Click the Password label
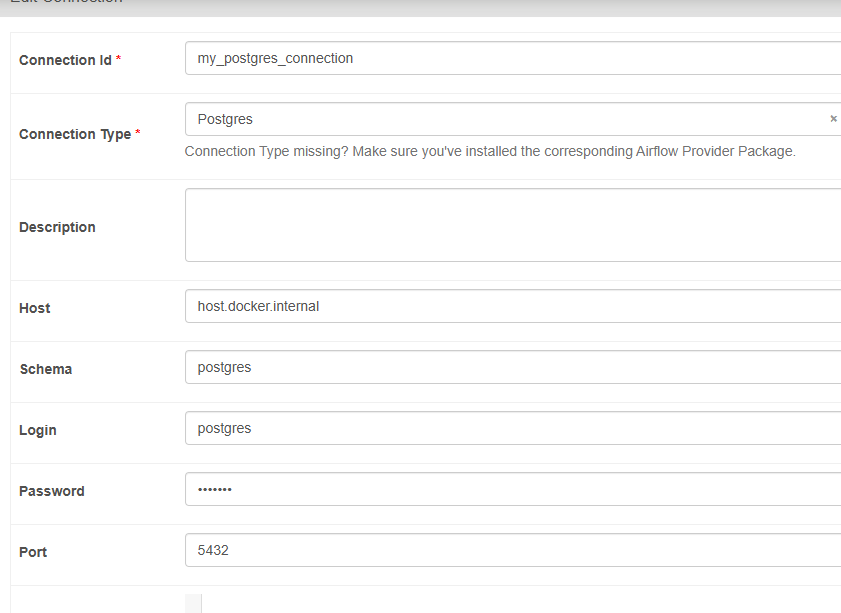Viewport: 841px width, 613px height. 52,491
